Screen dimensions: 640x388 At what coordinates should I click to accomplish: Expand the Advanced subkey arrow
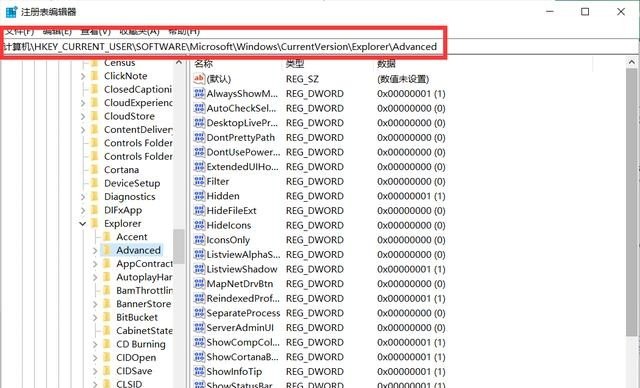95,251
